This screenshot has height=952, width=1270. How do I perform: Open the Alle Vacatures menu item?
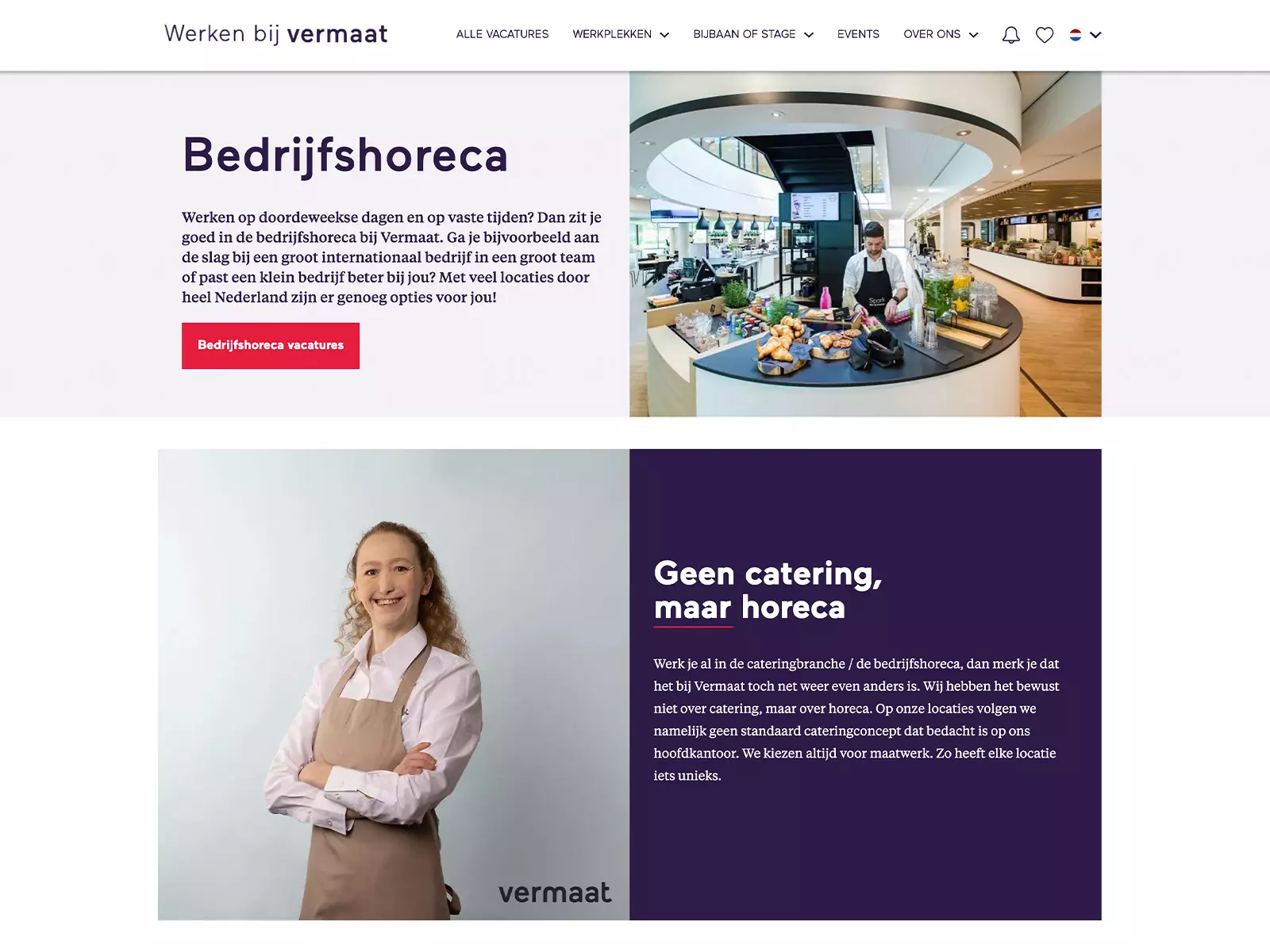[502, 34]
